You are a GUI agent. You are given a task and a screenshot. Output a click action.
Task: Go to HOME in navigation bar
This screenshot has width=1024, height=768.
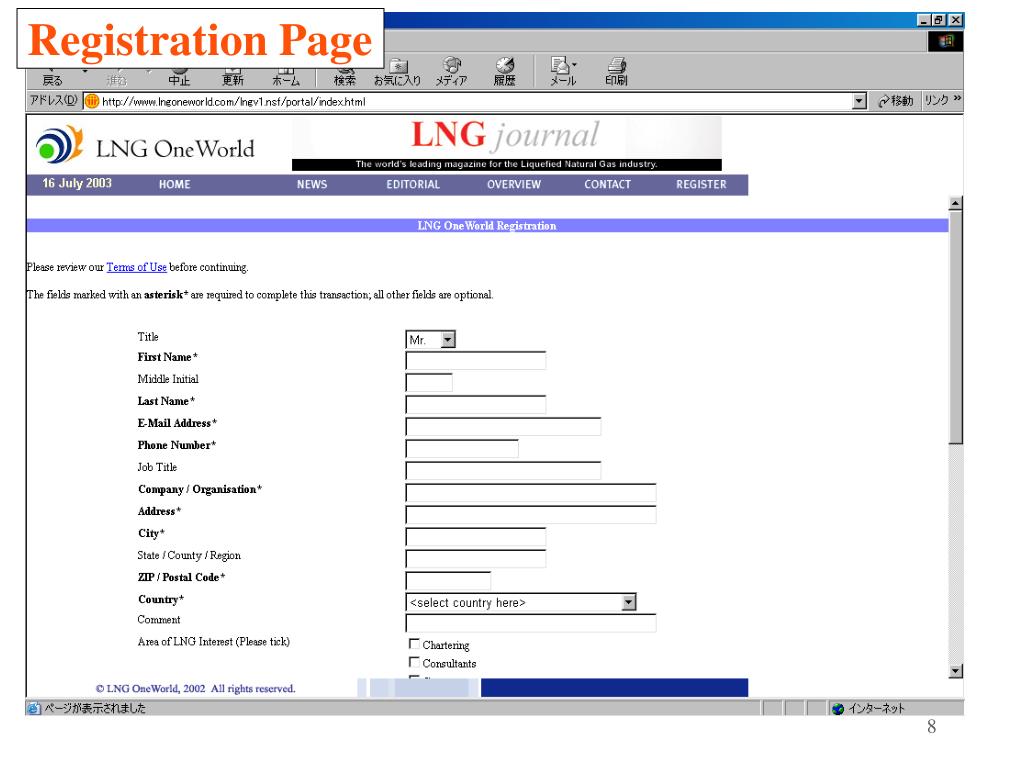174,184
